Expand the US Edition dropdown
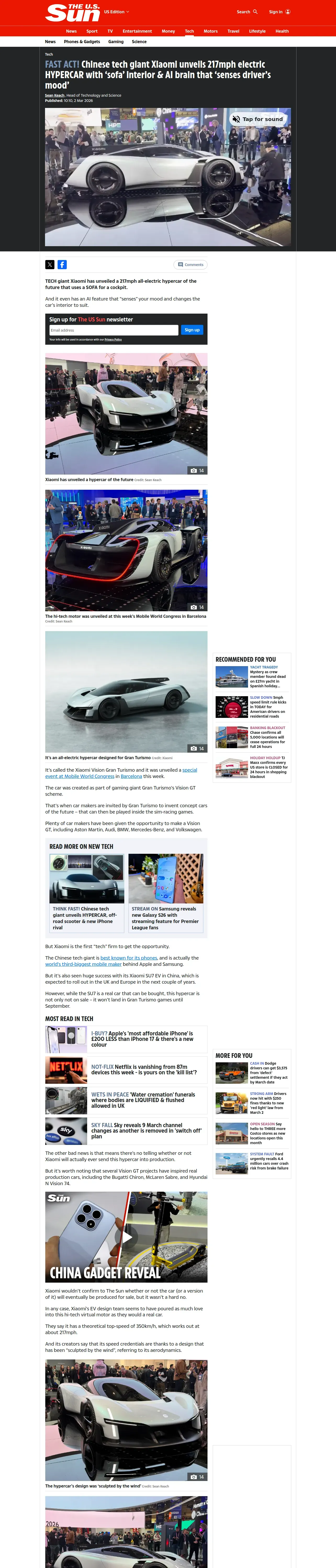The image size is (336, 1568). click(116, 11)
